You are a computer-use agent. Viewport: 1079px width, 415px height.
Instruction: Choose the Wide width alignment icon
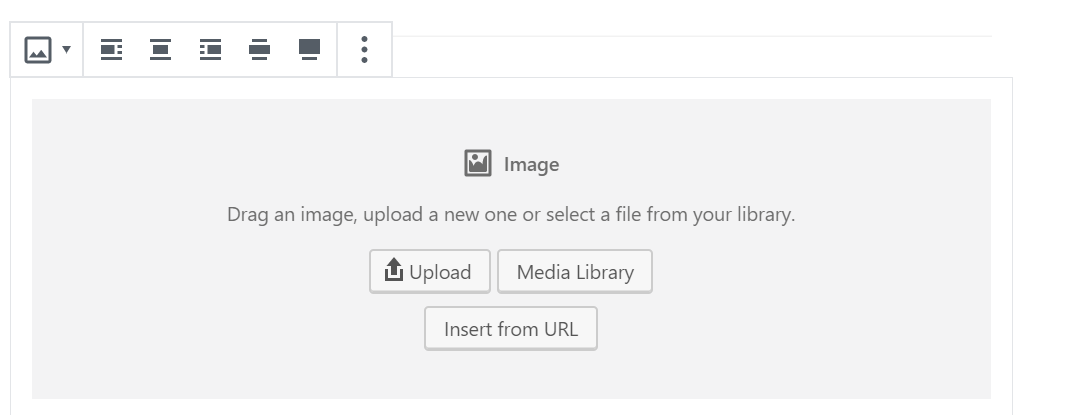pos(259,50)
